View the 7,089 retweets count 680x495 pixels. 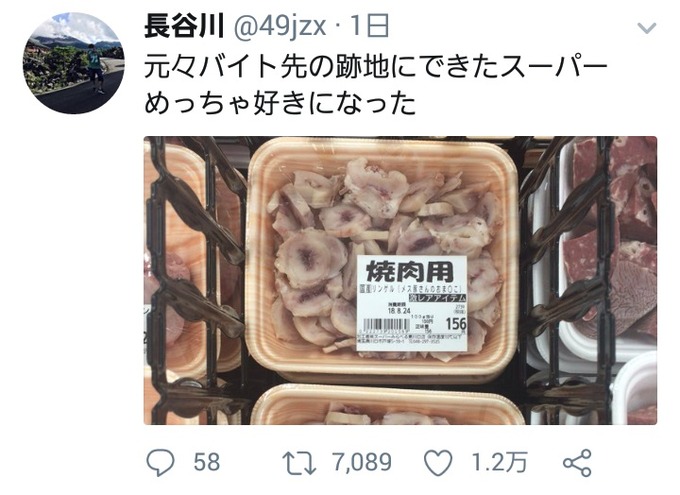pos(363,462)
